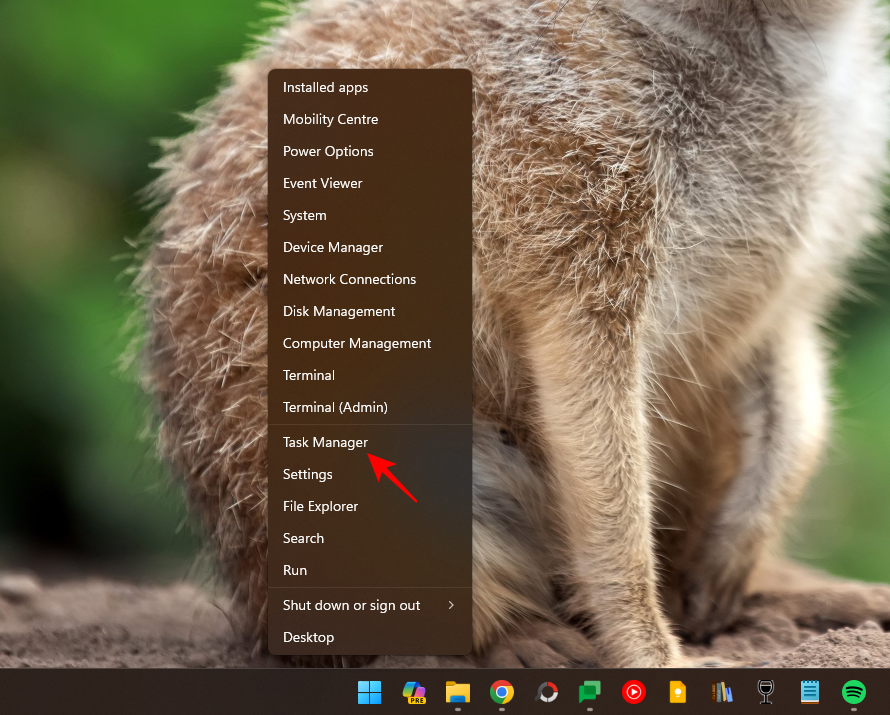
Task: Open Power Options
Action: coord(328,151)
